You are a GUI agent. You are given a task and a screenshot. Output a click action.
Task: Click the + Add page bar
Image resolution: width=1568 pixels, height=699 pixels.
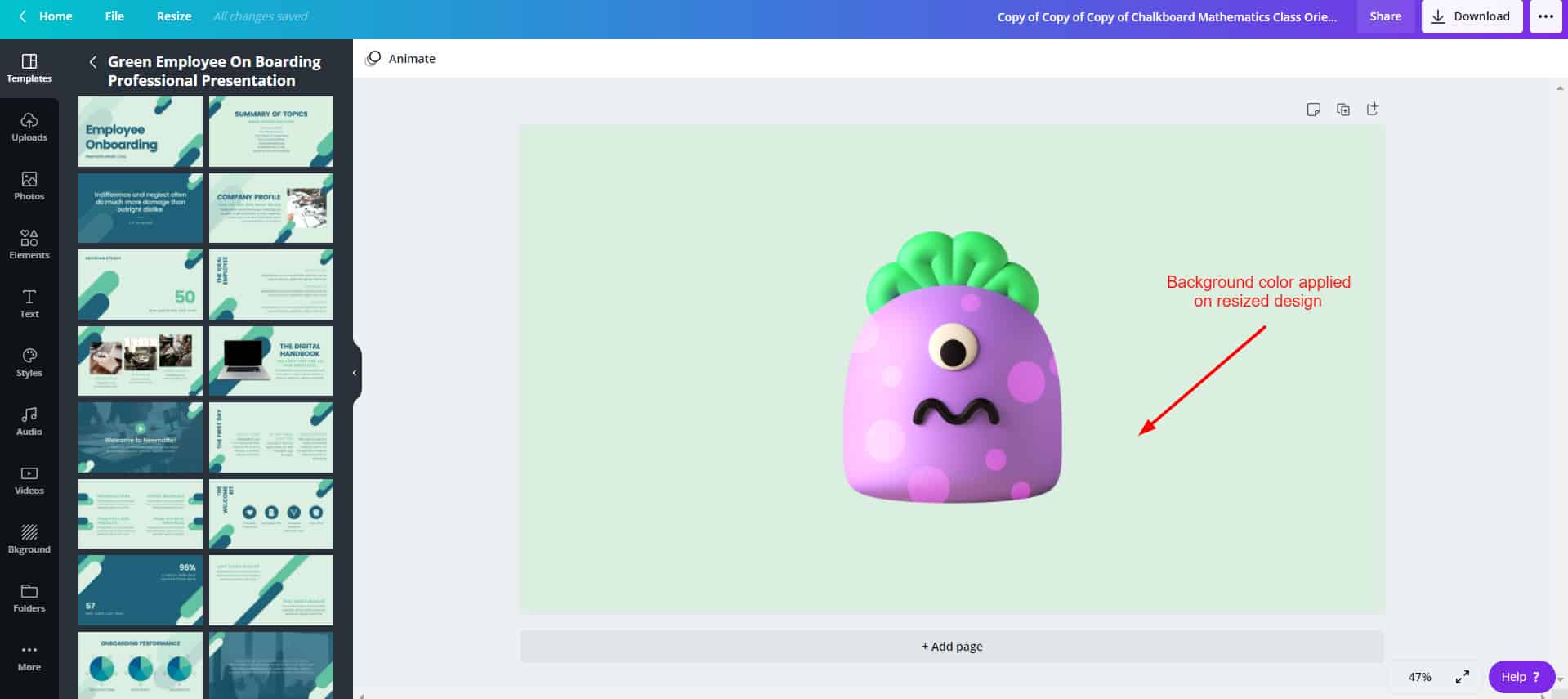[x=952, y=646]
